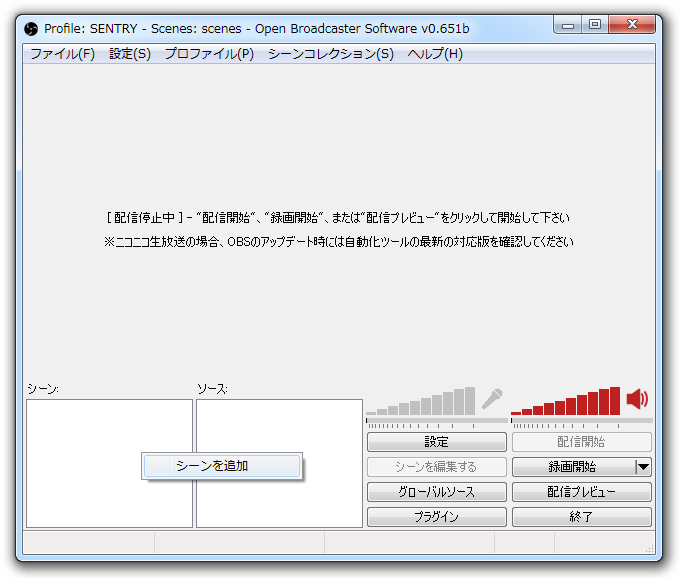Viewport: 680px width, 578px height.
Task: Expand the 録画開始 dropdown arrow
Action: click(x=644, y=467)
